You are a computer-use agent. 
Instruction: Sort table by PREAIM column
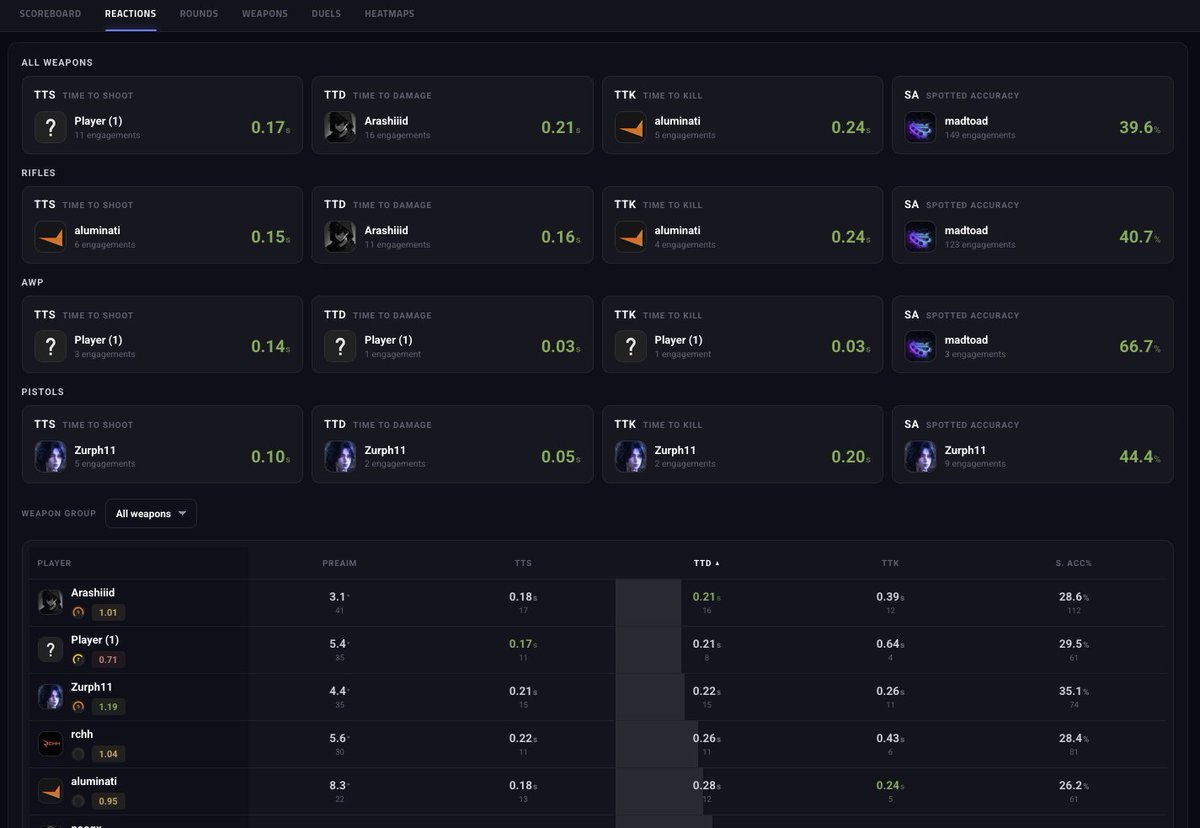339,563
